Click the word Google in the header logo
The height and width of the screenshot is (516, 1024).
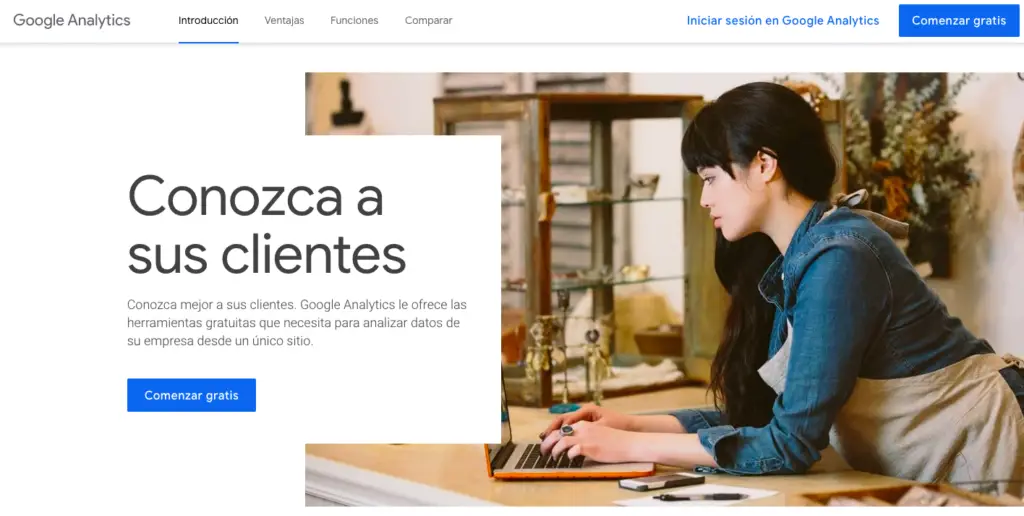click(39, 20)
